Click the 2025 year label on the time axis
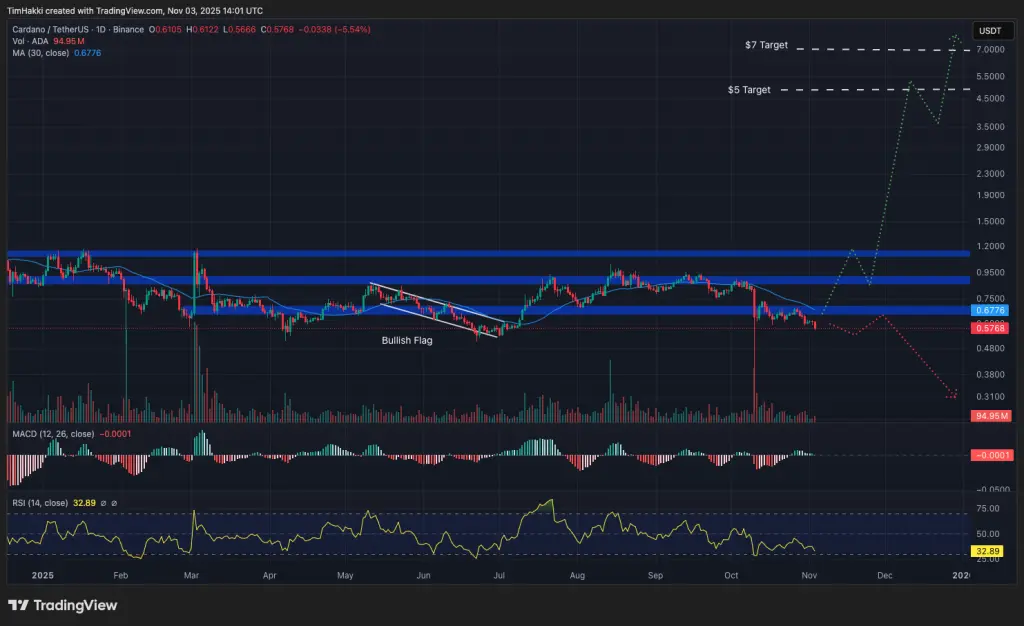The image size is (1024, 626). click(x=41, y=576)
